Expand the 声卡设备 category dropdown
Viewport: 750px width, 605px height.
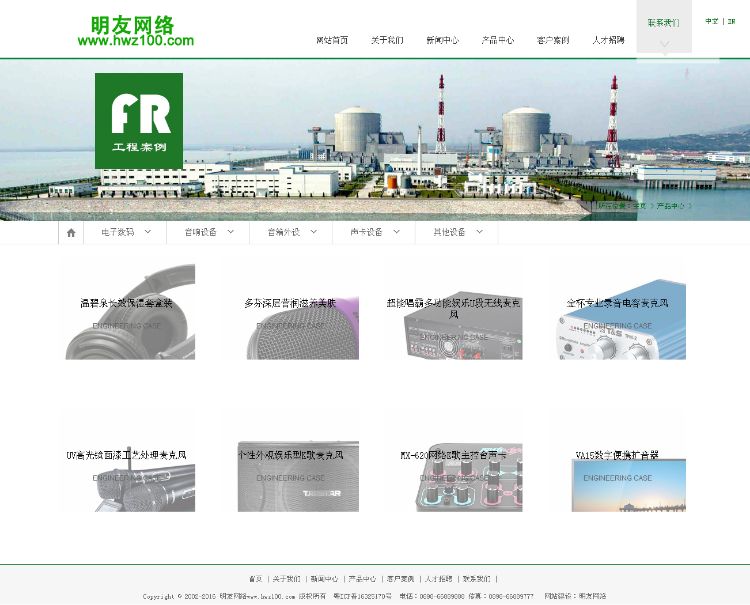coord(374,232)
